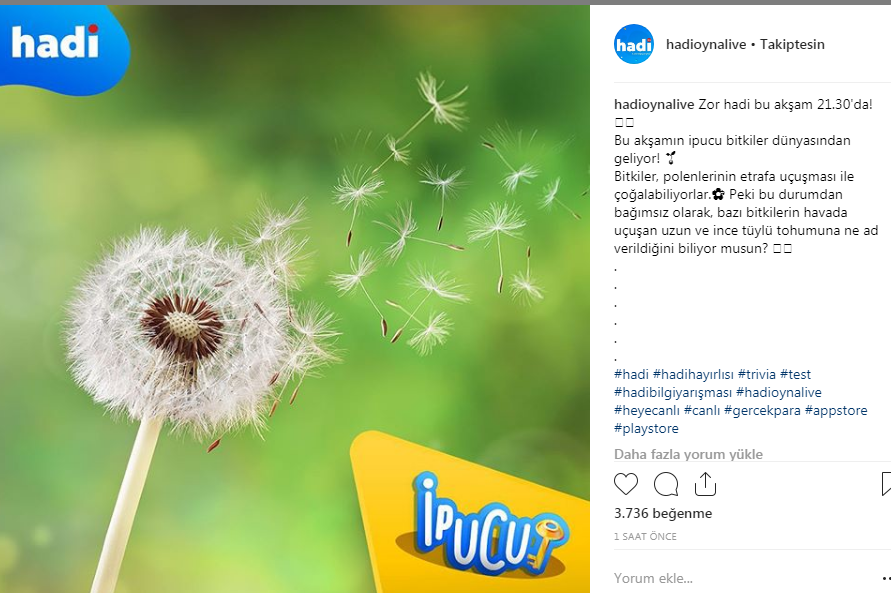Image resolution: width=891 pixels, height=593 pixels.
Task: Open hadioynalive round profile avatar
Action: click(x=634, y=44)
